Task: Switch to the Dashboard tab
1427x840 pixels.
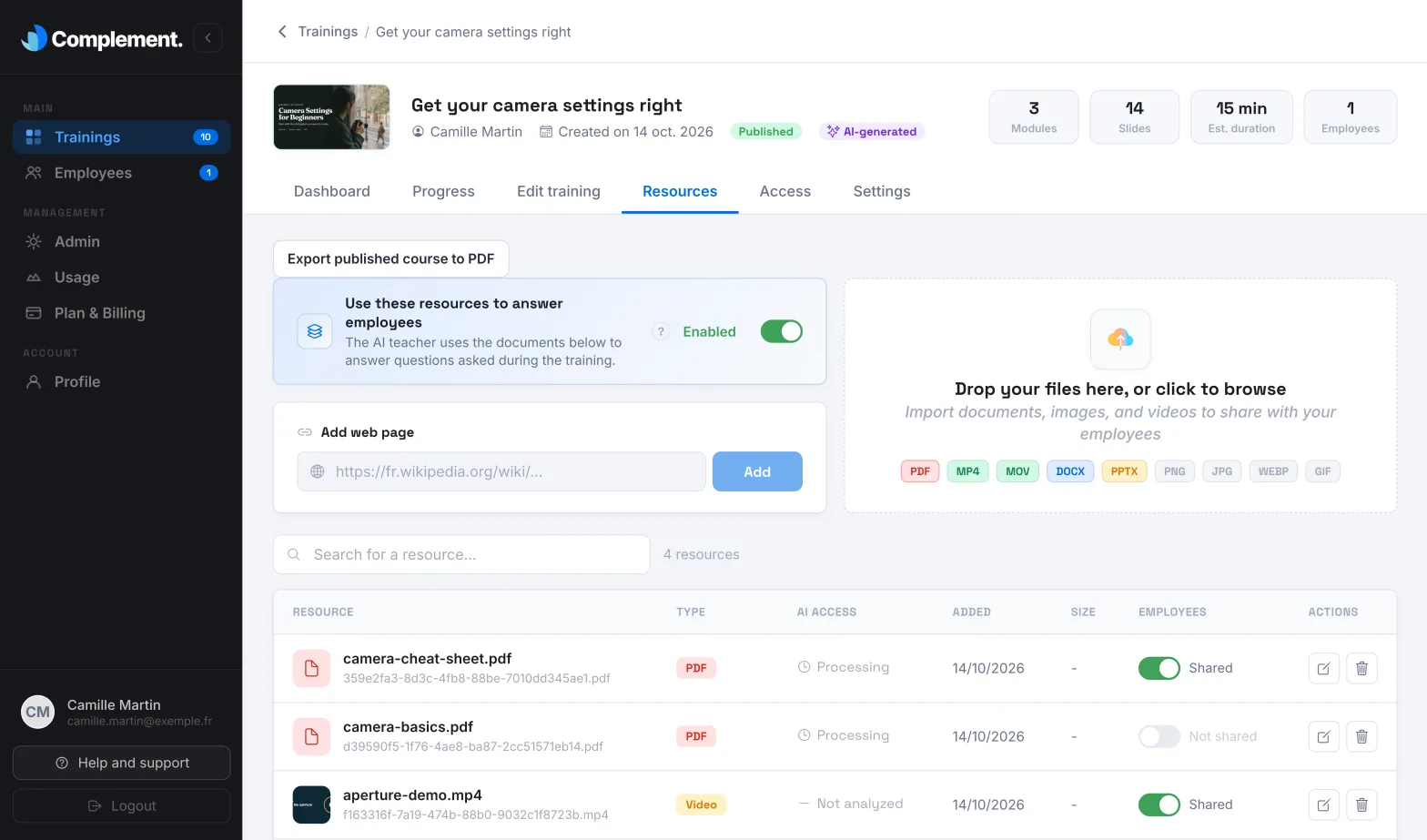Action: tap(332, 191)
